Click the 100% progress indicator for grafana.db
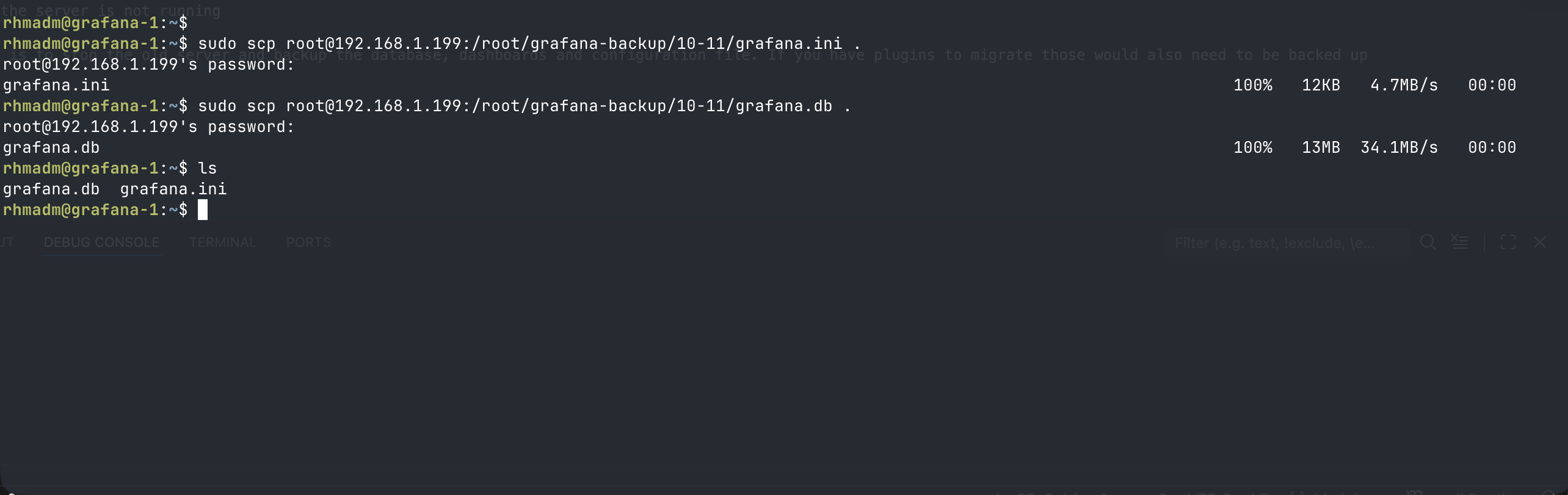1568x495 pixels. coord(1252,147)
